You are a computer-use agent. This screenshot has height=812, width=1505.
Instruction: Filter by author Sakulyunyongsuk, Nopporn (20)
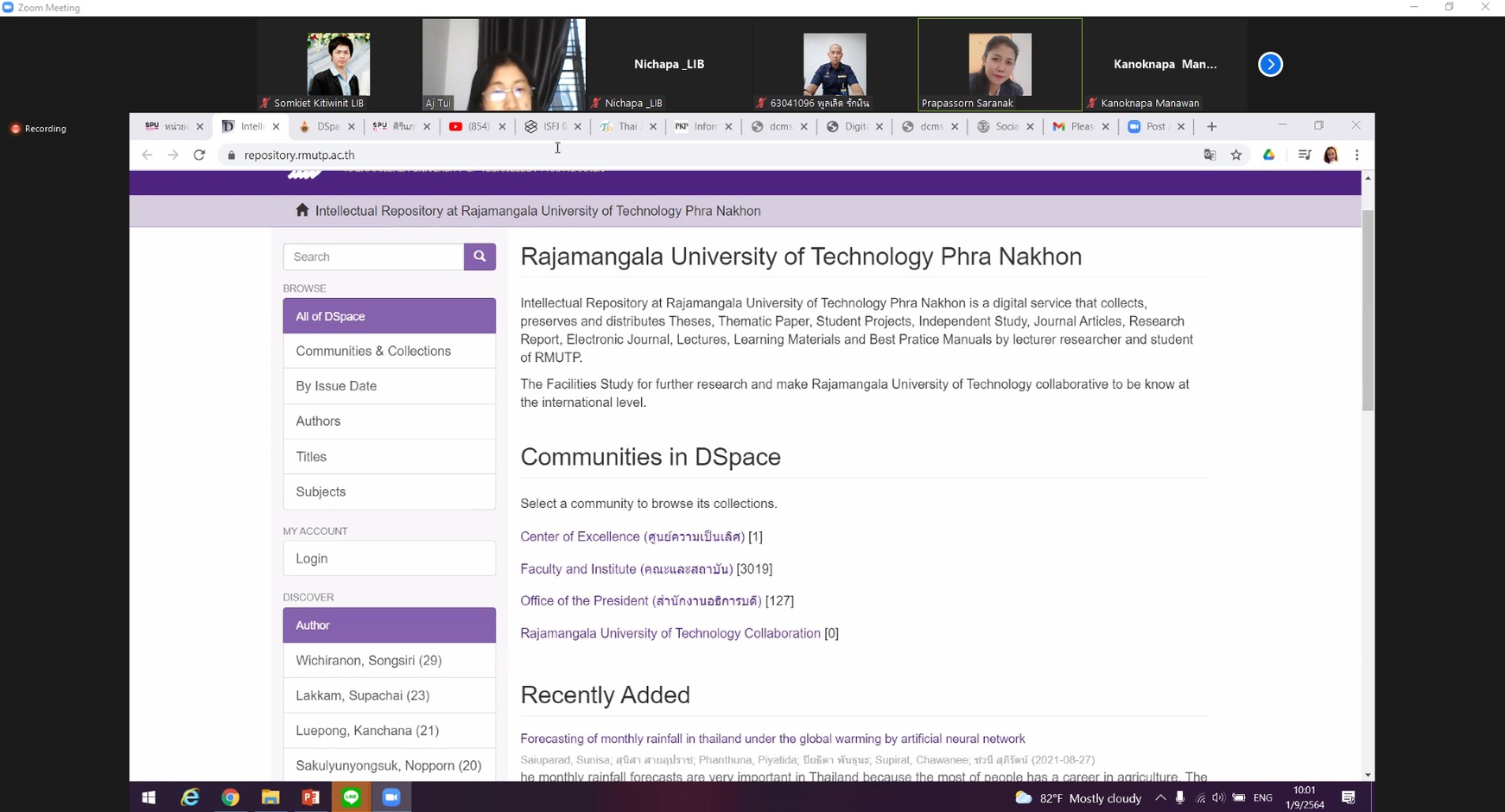tap(390, 765)
